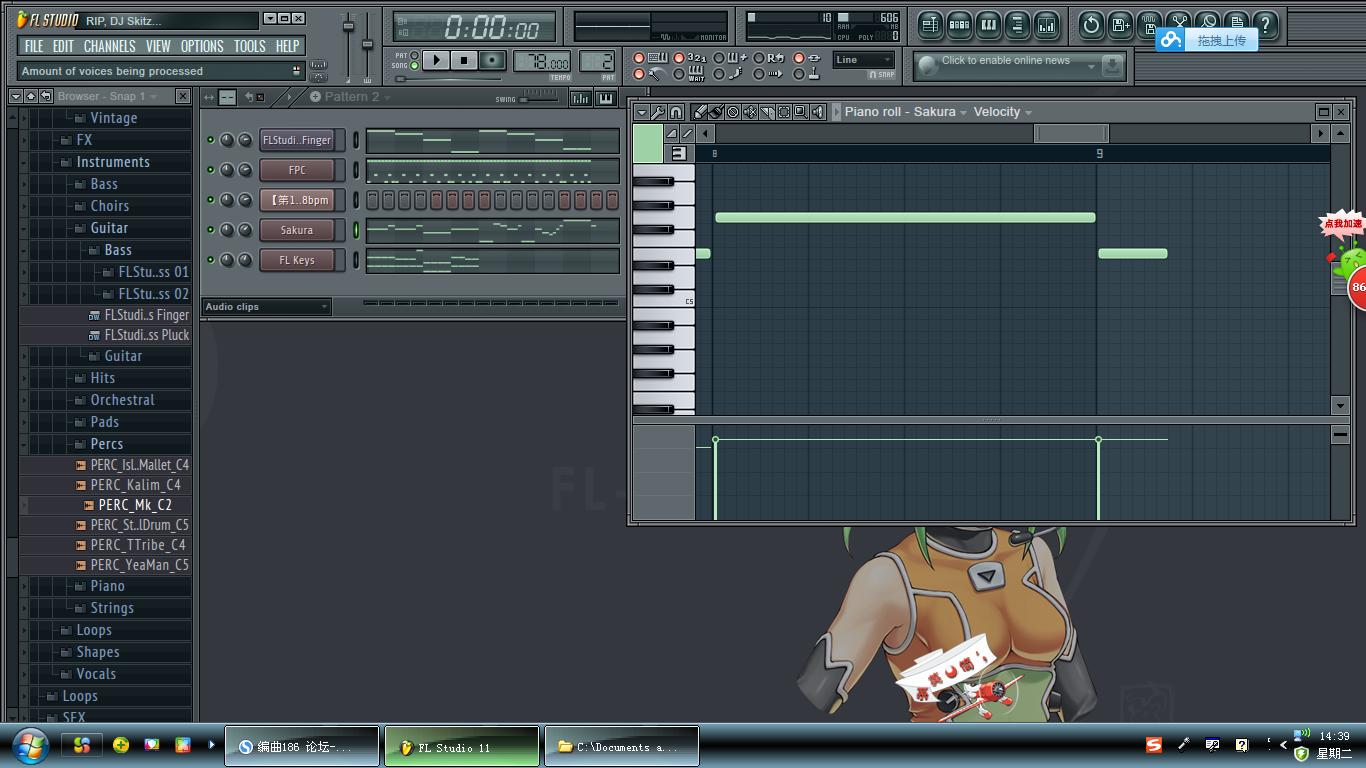Open the CHANNELS menu
Viewport: 1366px width, 768px height.
109,46
